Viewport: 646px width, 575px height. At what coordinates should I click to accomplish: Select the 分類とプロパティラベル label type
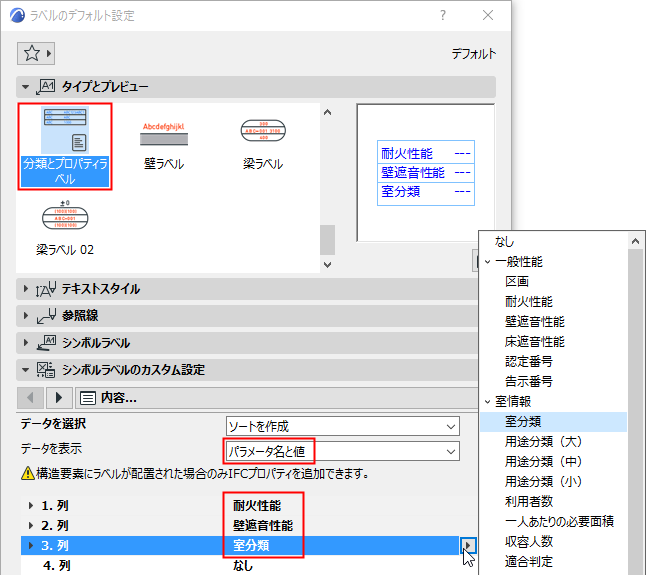pyautogui.click(x=65, y=147)
